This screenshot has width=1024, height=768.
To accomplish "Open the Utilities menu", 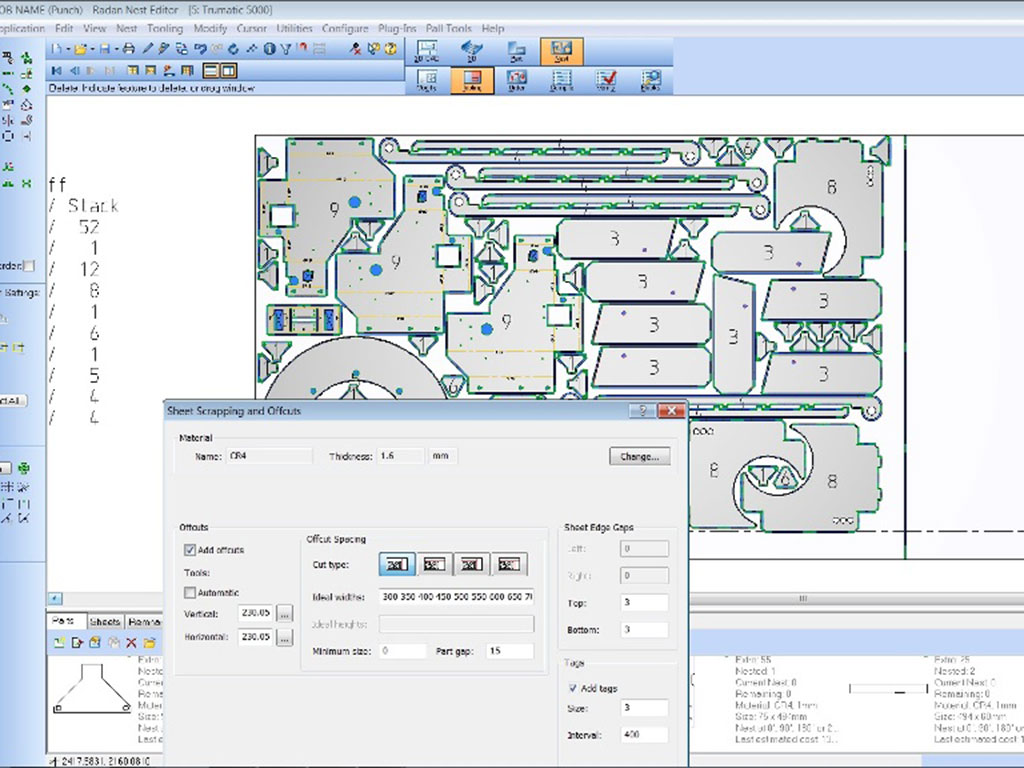I will [x=294, y=29].
